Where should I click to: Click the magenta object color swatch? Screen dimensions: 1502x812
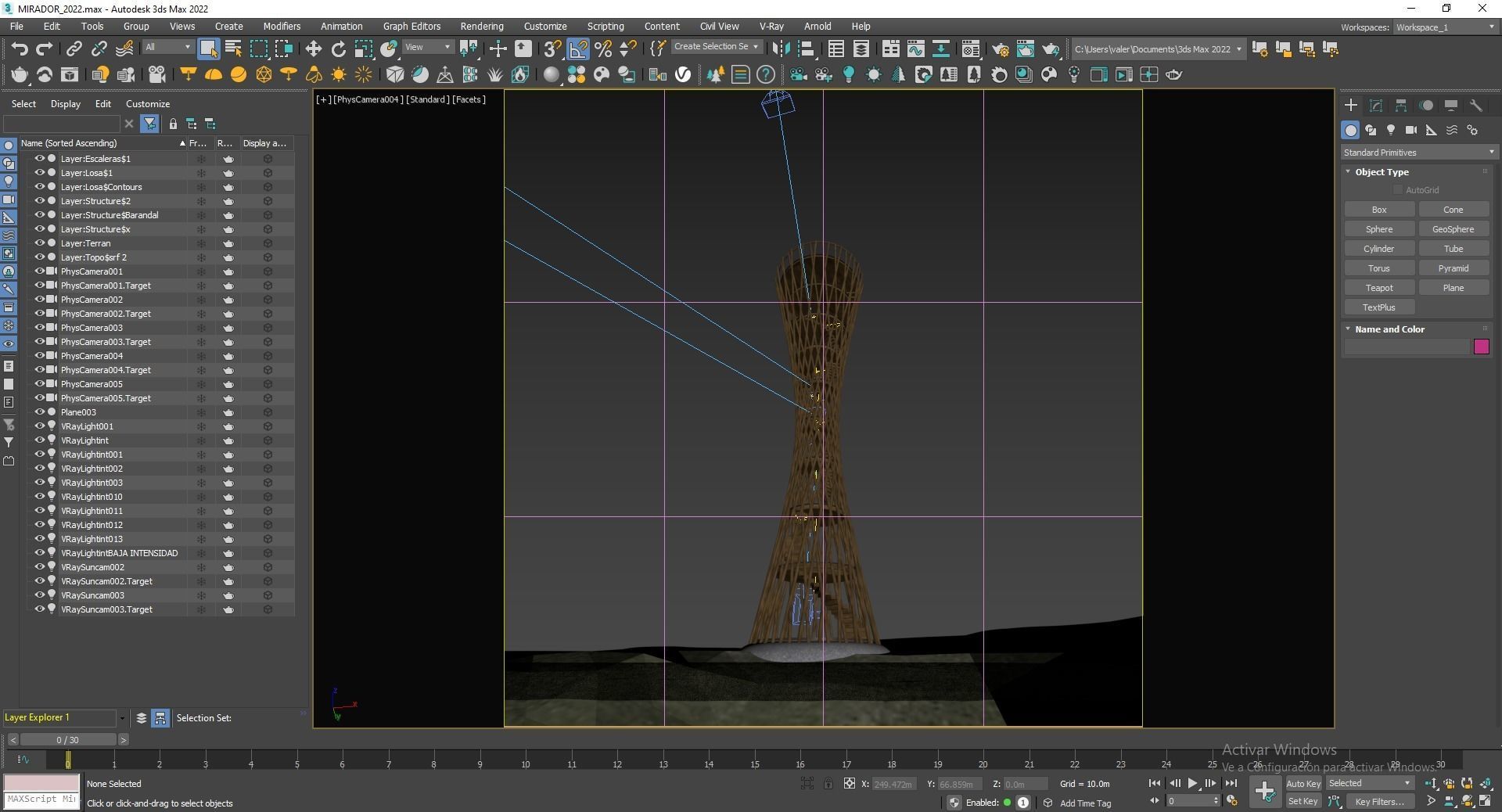1481,347
